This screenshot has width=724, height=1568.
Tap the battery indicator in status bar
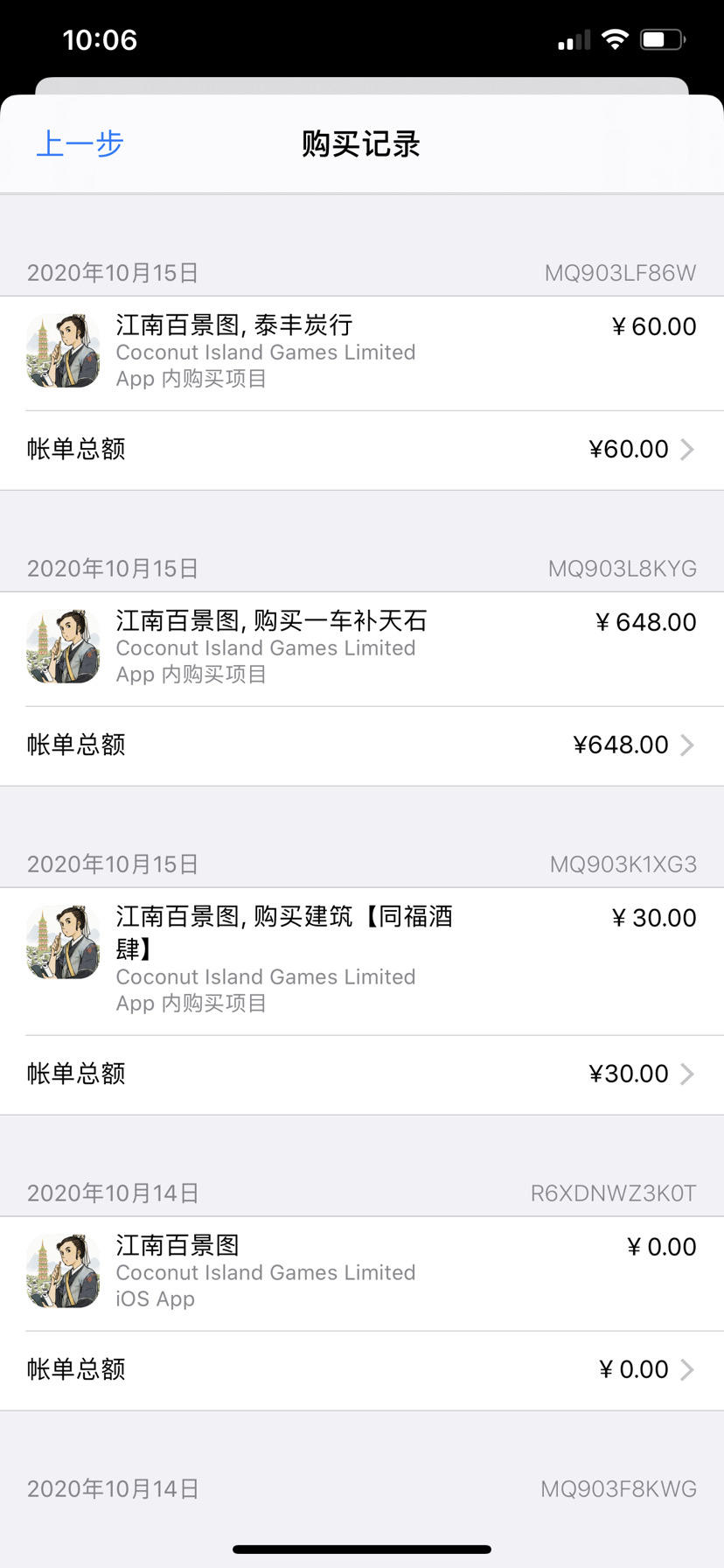click(663, 39)
